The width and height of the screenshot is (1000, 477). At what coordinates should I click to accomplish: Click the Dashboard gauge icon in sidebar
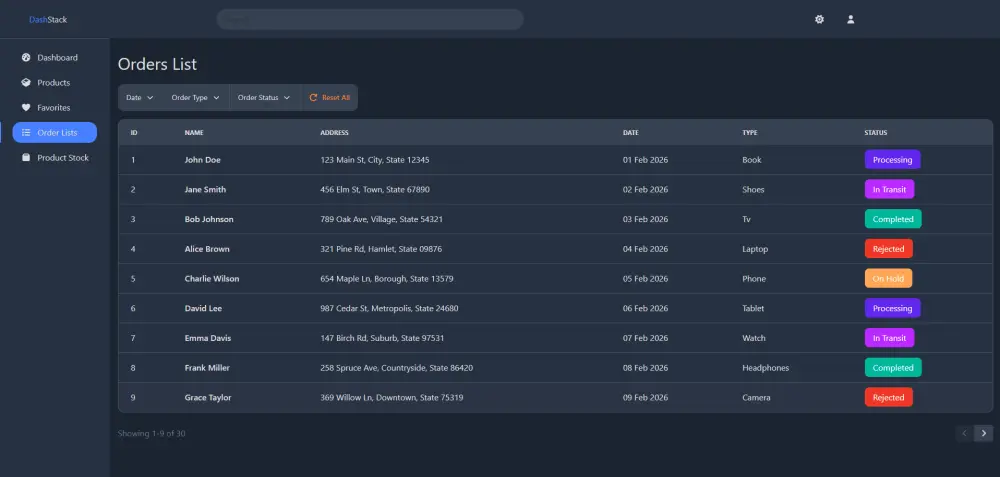26,57
